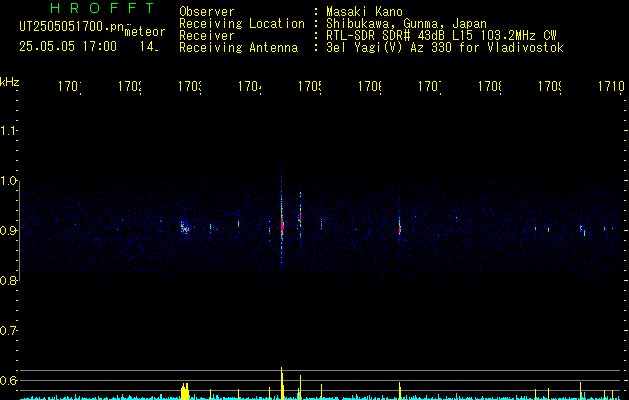Click the 0.6 frequency axis label
Viewport: 629px width, 400px height.
point(9,380)
